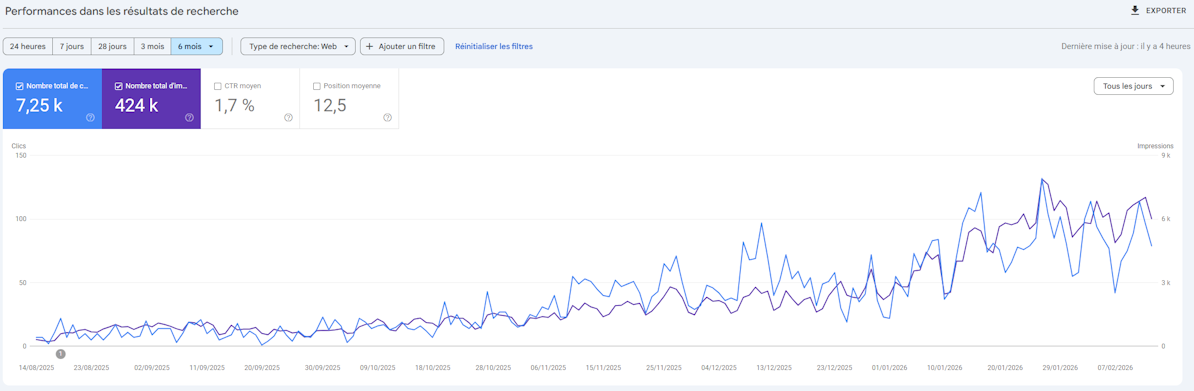The image size is (1194, 391).
Task: Click Réinitialiser les filtres link
Action: point(493,46)
